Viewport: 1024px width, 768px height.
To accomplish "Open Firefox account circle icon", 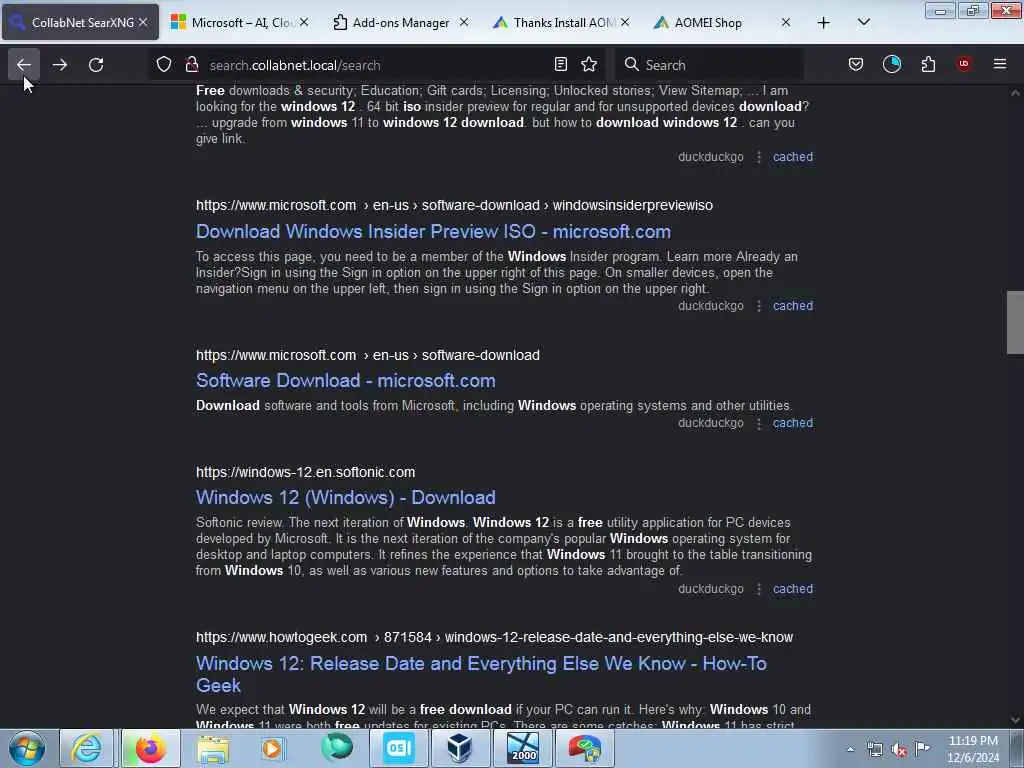I will tap(891, 64).
